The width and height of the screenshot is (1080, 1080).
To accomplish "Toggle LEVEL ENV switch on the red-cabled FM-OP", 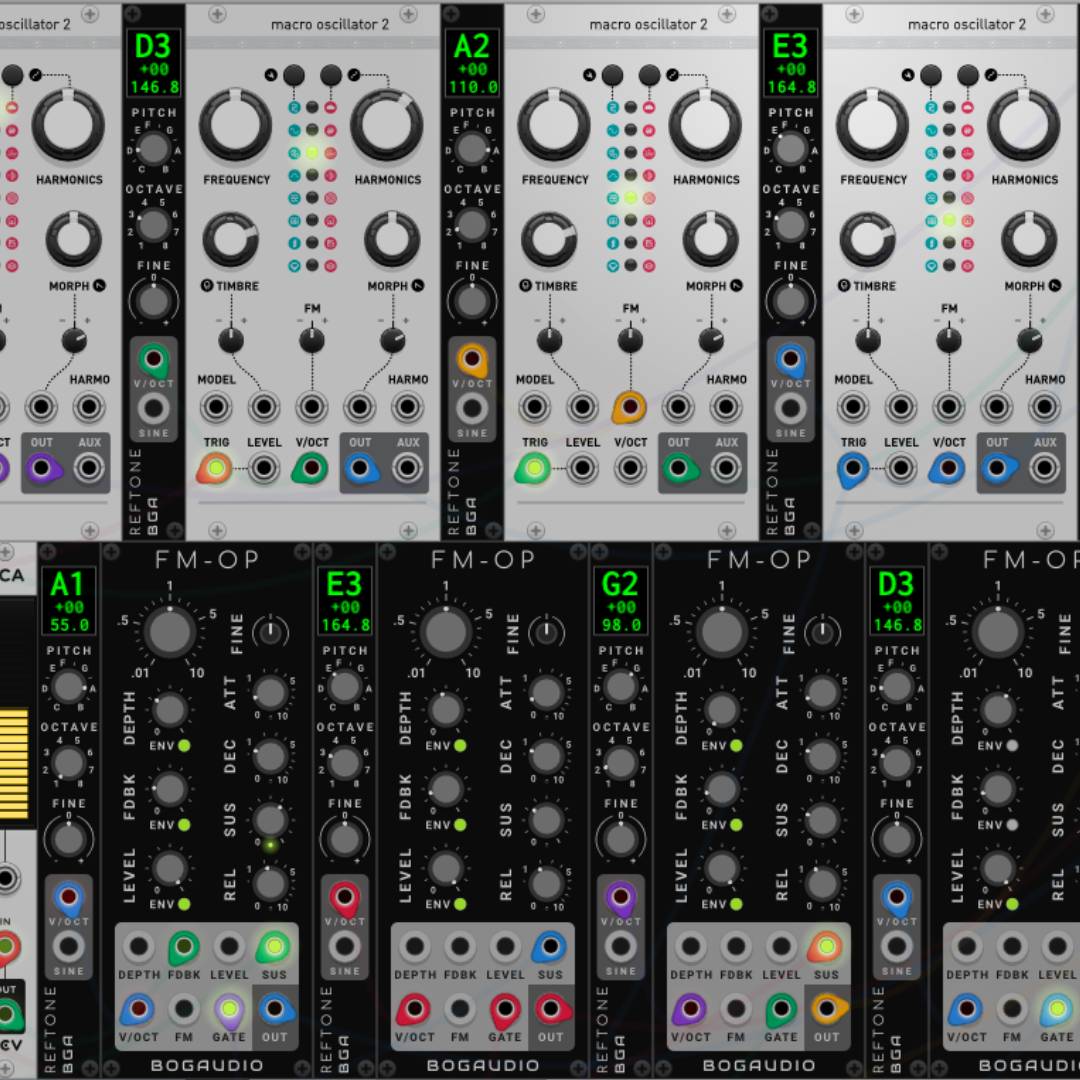I will (x=460, y=904).
